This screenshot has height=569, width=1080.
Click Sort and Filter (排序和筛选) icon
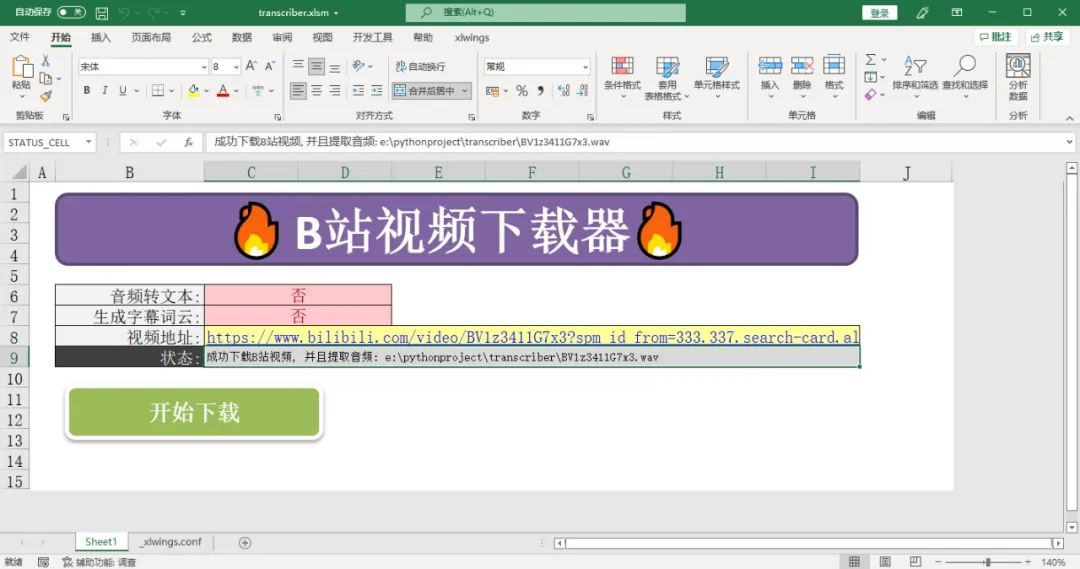click(915, 74)
